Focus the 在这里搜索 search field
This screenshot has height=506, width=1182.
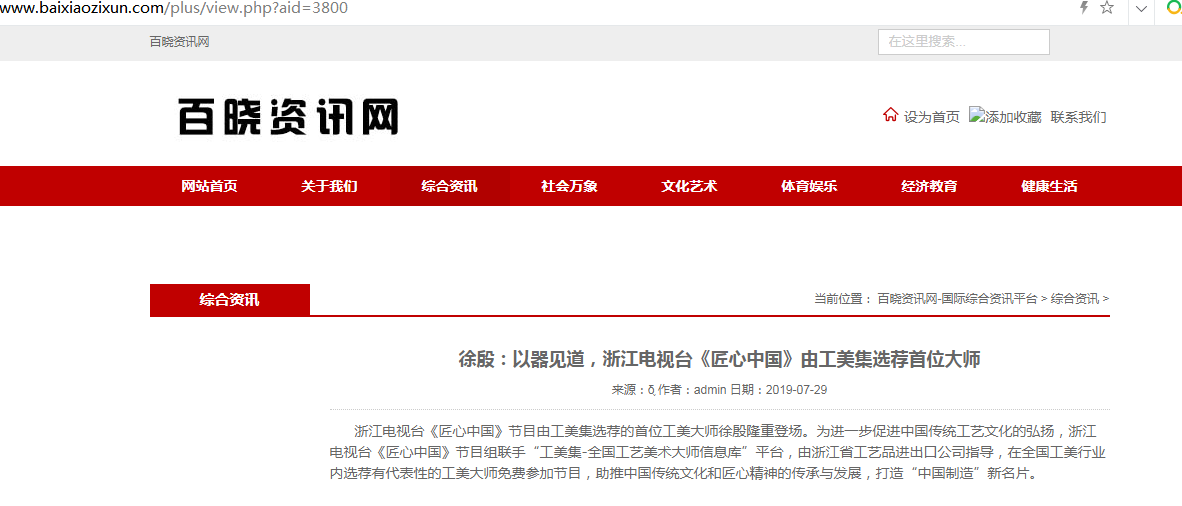[x=963, y=42]
